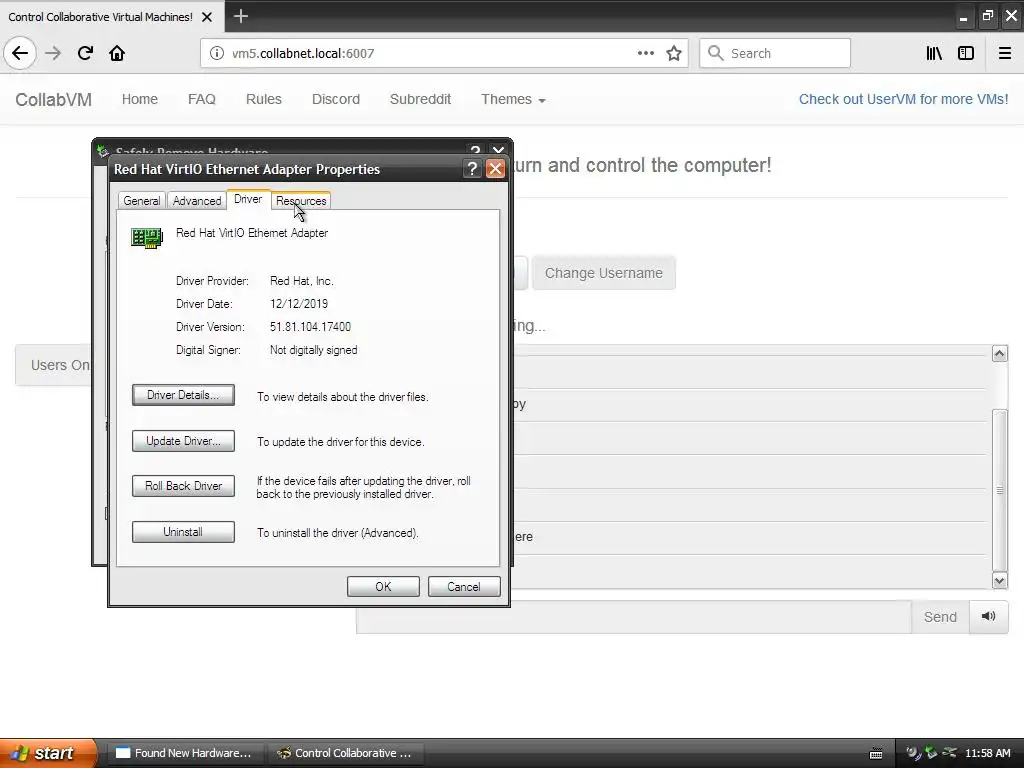Click the network adapter card icon
Screen dimensions: 1024x768
pyautogui.click(x=147, y=238)
